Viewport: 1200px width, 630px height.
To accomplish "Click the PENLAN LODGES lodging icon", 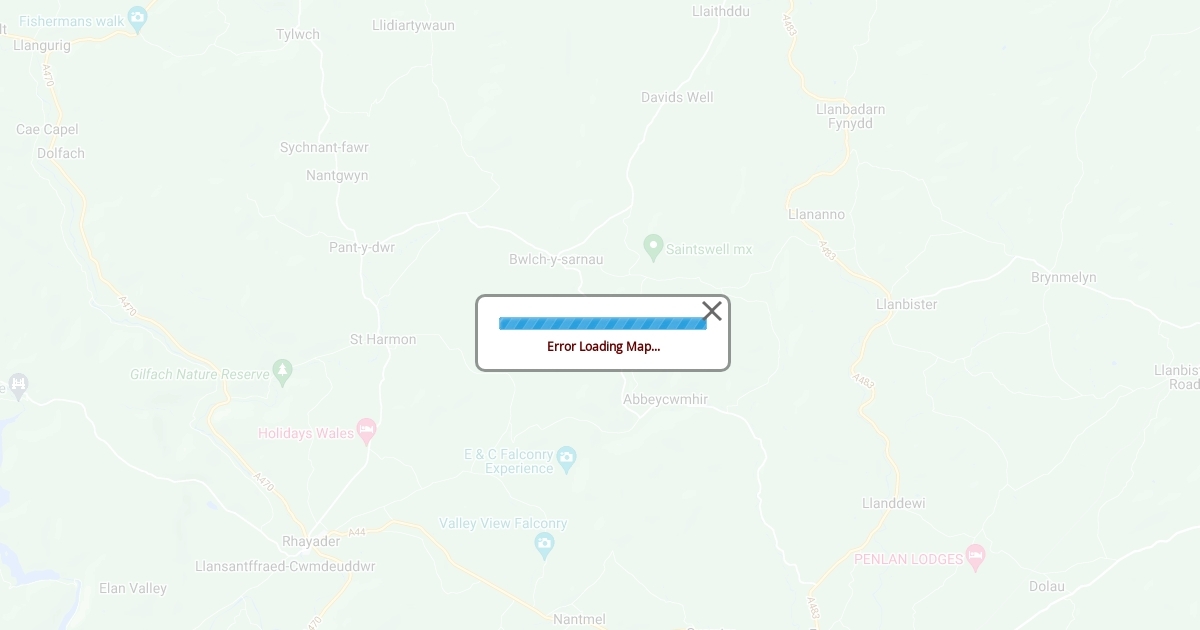I will pos(976,557).
